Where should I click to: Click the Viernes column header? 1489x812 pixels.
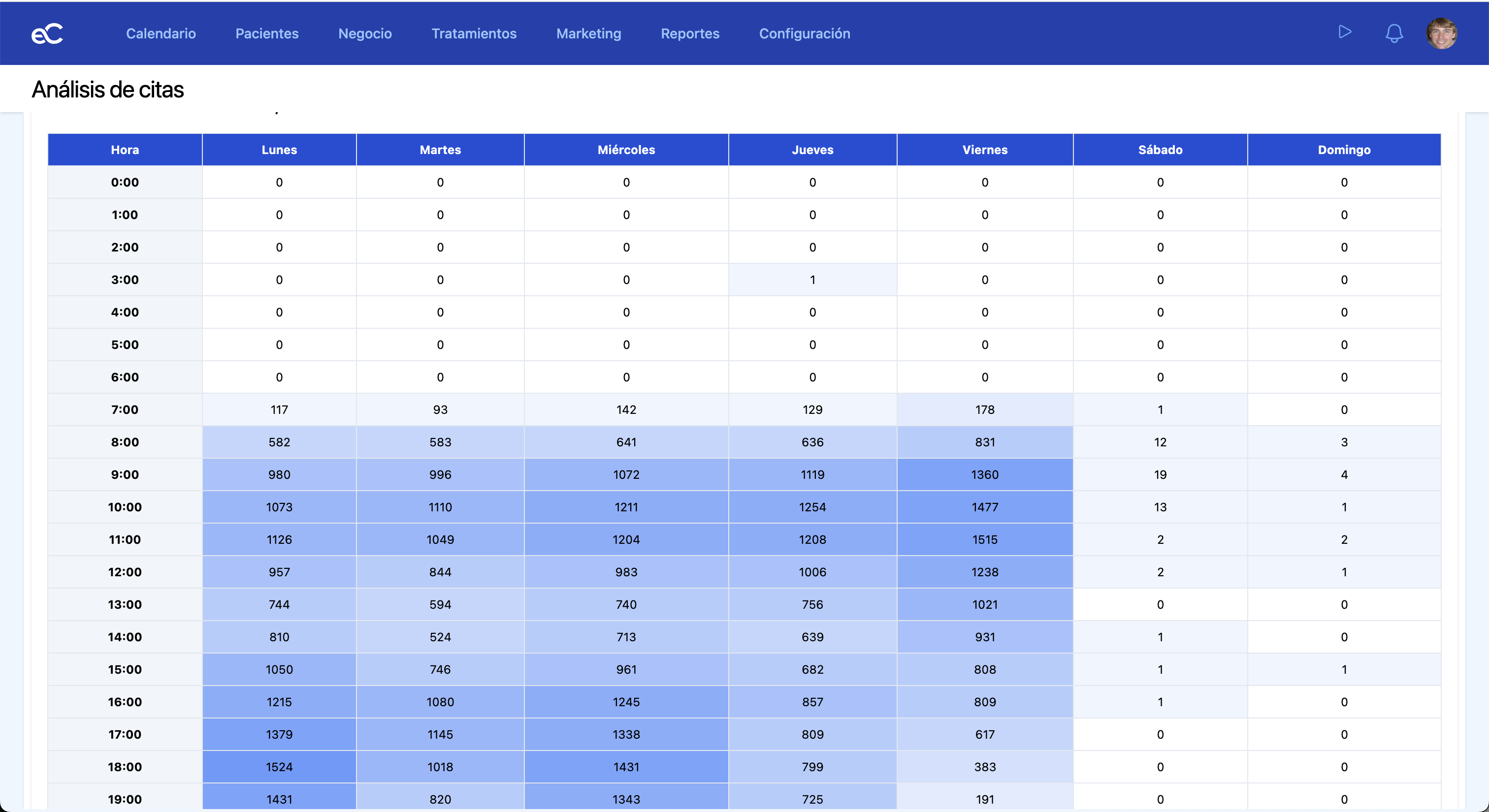984,150
